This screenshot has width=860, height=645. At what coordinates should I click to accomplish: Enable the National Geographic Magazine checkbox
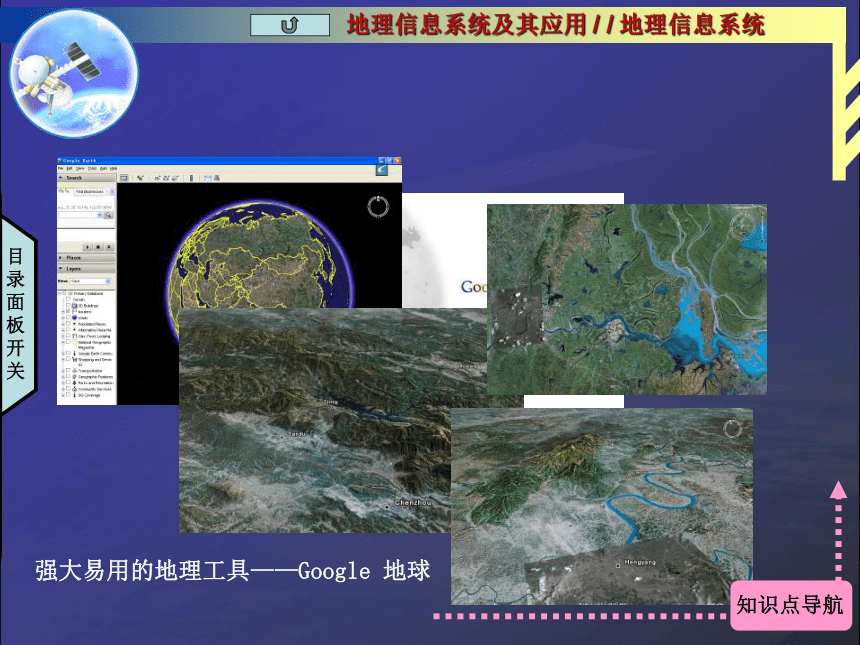coord(68,342)
